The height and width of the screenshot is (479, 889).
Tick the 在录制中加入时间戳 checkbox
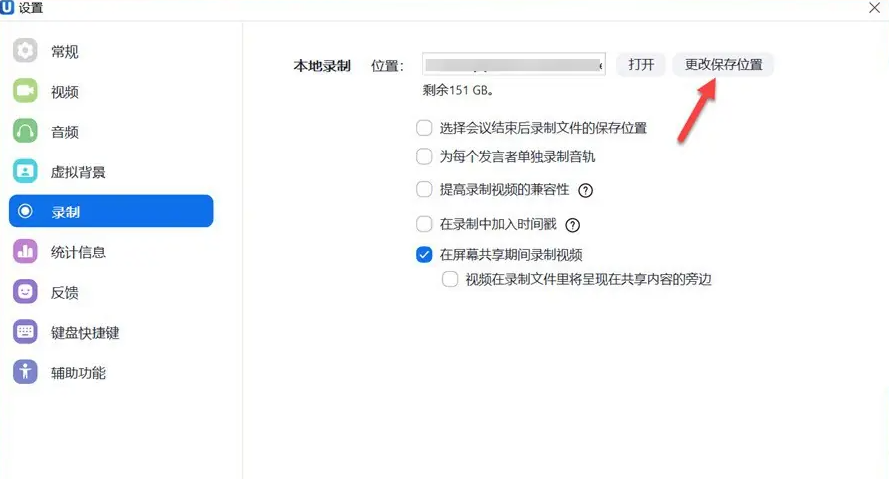tap(424, 224)
